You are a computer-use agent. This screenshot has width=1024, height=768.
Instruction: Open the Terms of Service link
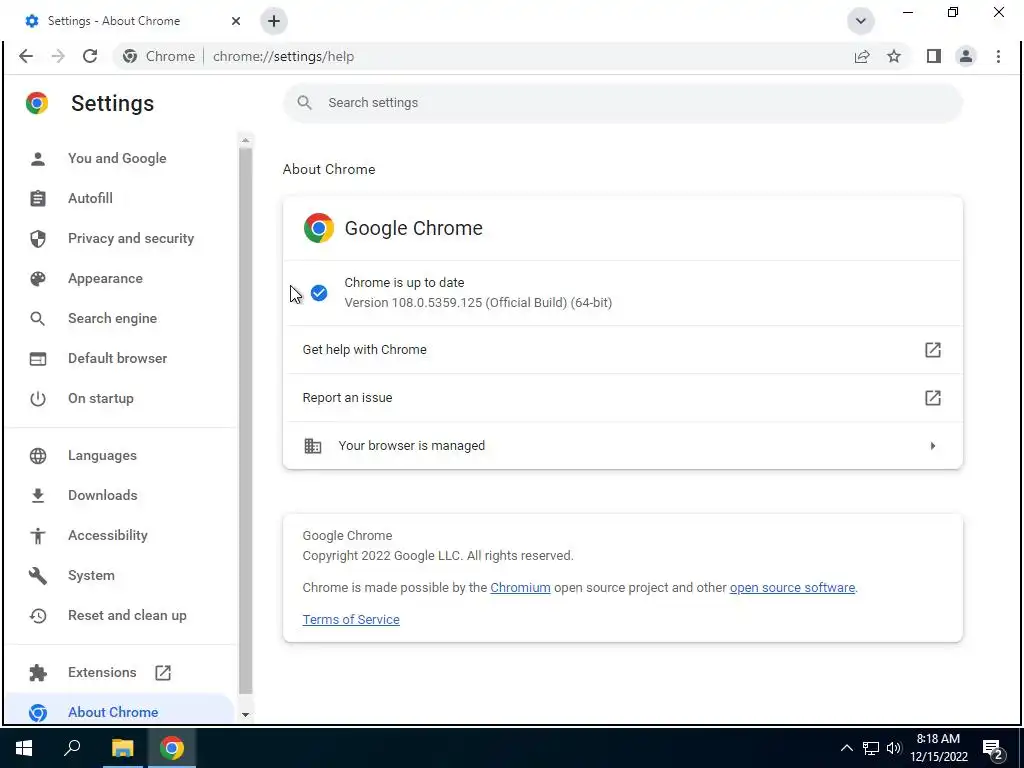351,620
